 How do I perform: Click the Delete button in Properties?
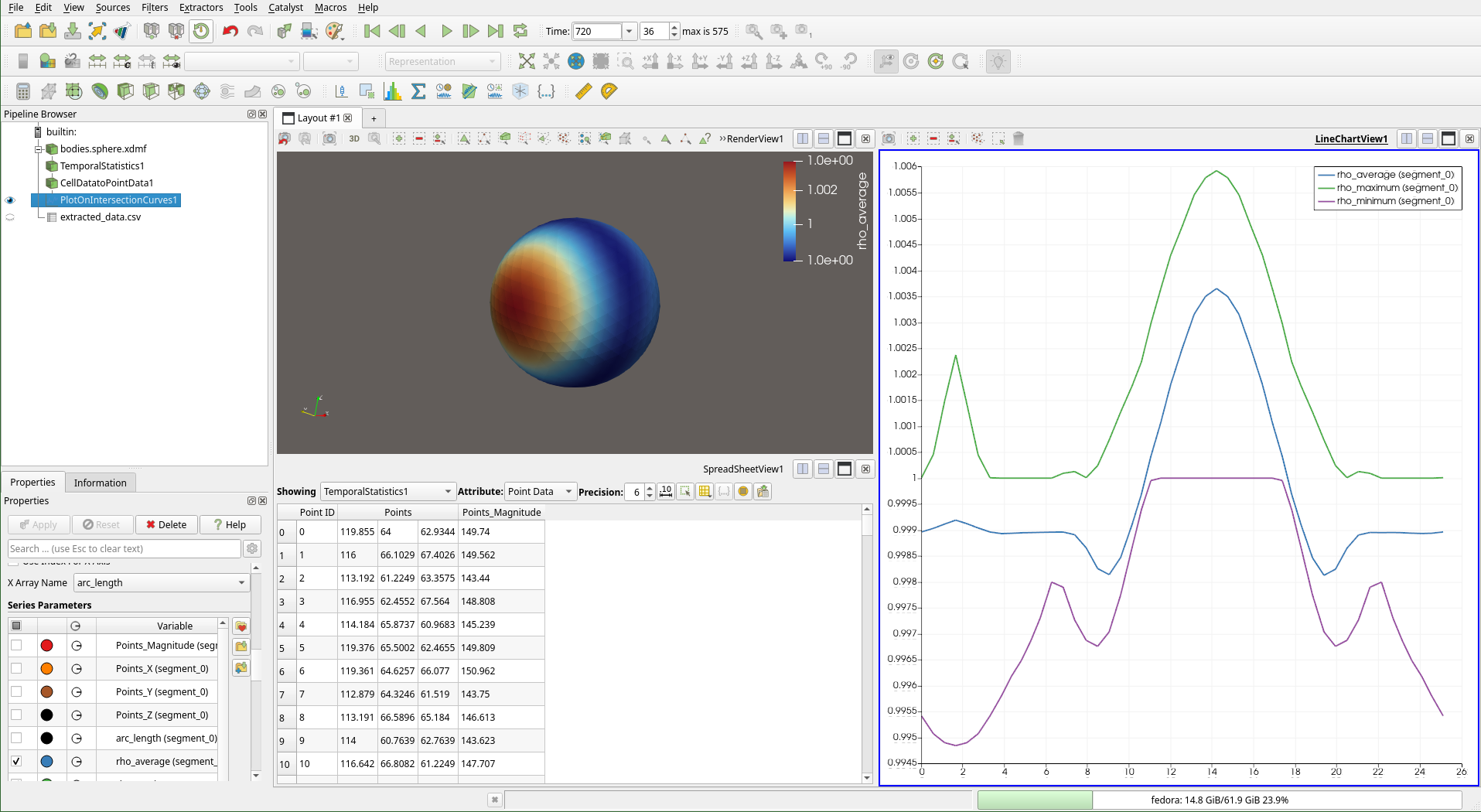tap(166, 525)
